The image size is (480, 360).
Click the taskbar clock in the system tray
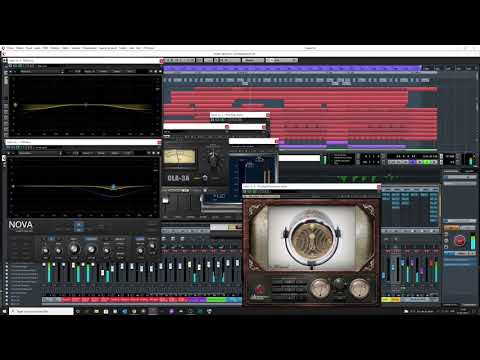(464, 311)
